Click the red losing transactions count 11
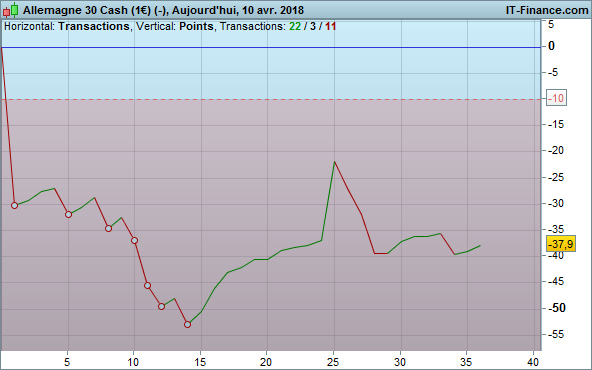 click(x=330, y=26)
